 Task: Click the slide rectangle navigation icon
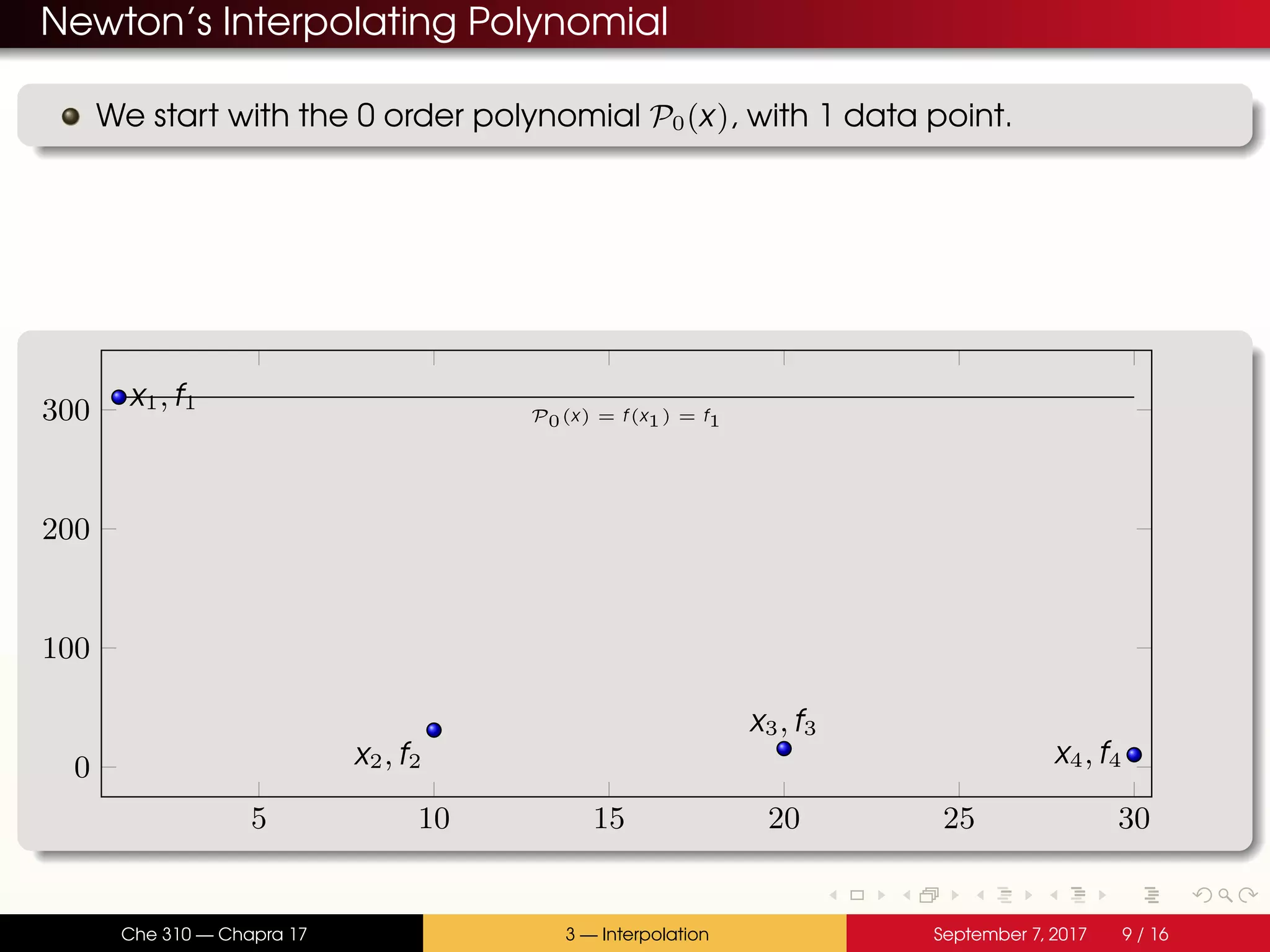(857, 895)
